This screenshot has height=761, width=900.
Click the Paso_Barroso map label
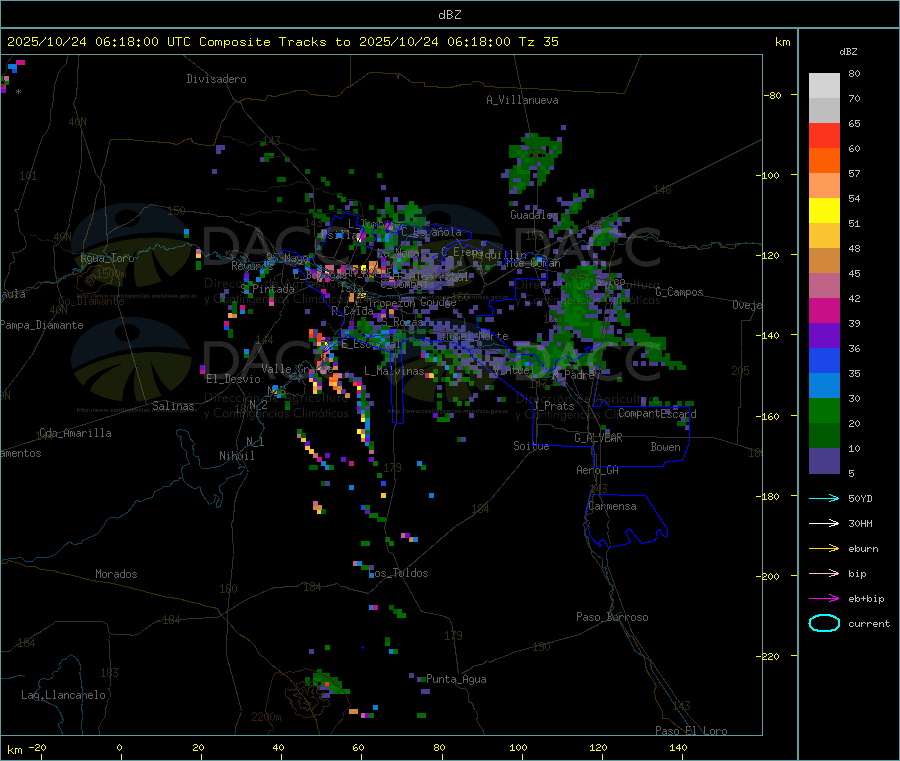tap(612, 617)
